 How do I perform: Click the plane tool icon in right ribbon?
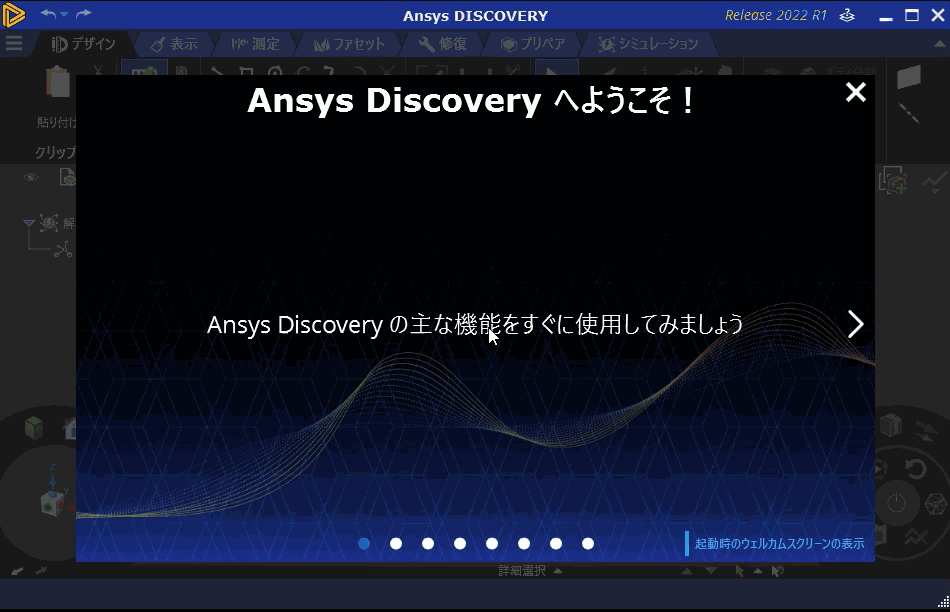tap(909, 77)
